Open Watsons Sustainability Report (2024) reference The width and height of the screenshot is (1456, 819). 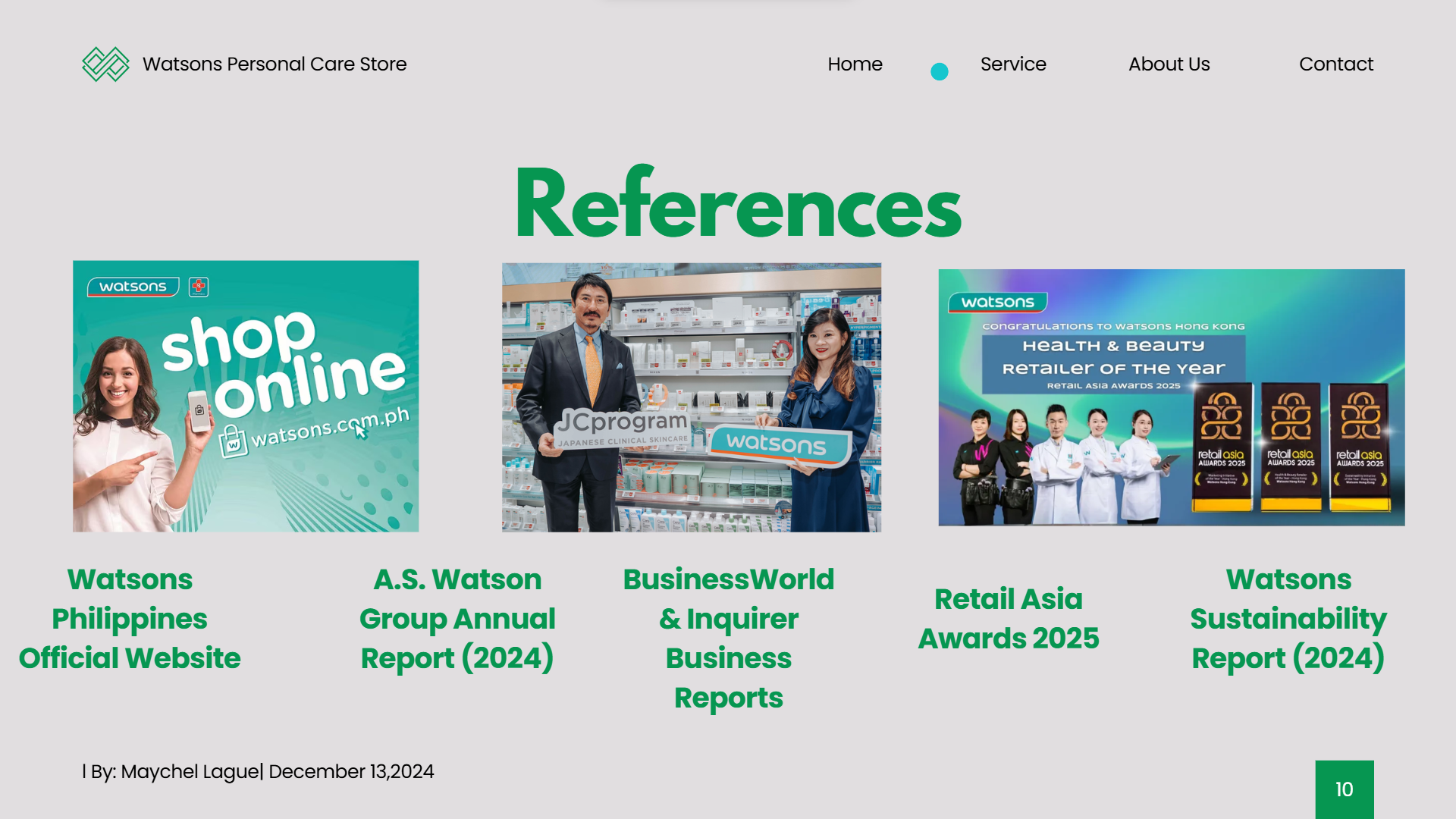click(x=1288, y=619)
